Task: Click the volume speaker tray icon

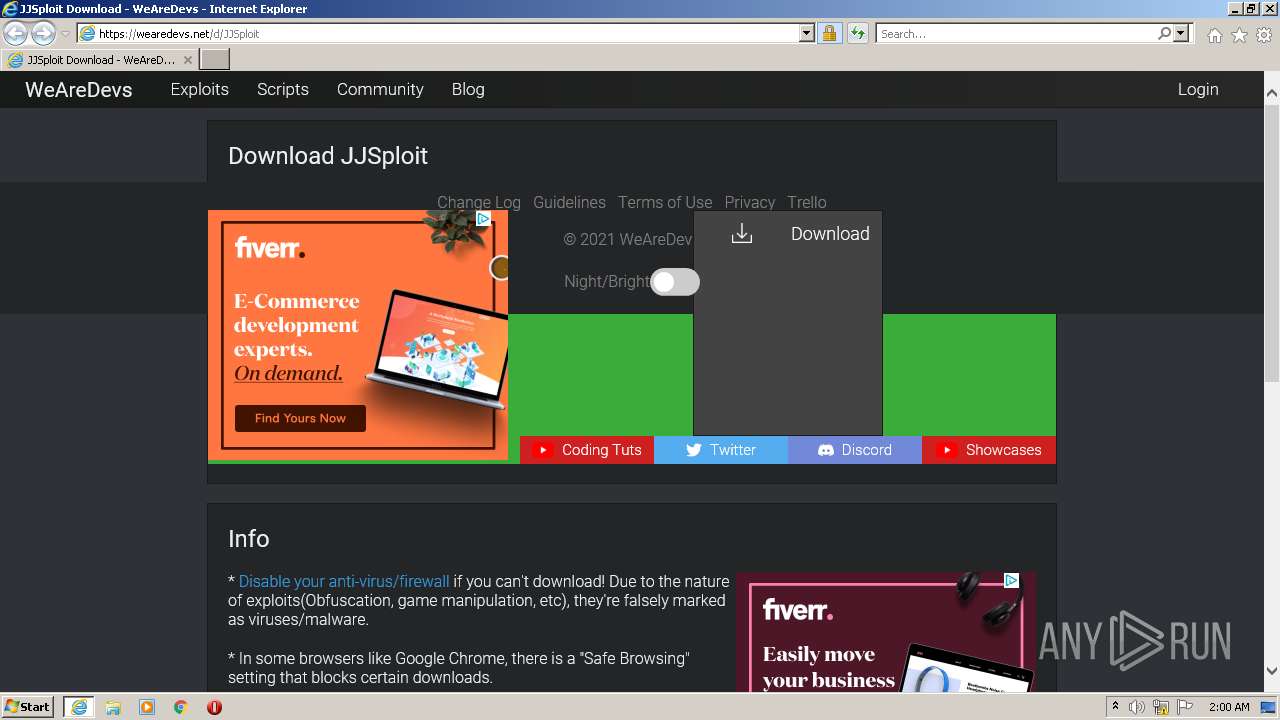Action: point(1136,707)
